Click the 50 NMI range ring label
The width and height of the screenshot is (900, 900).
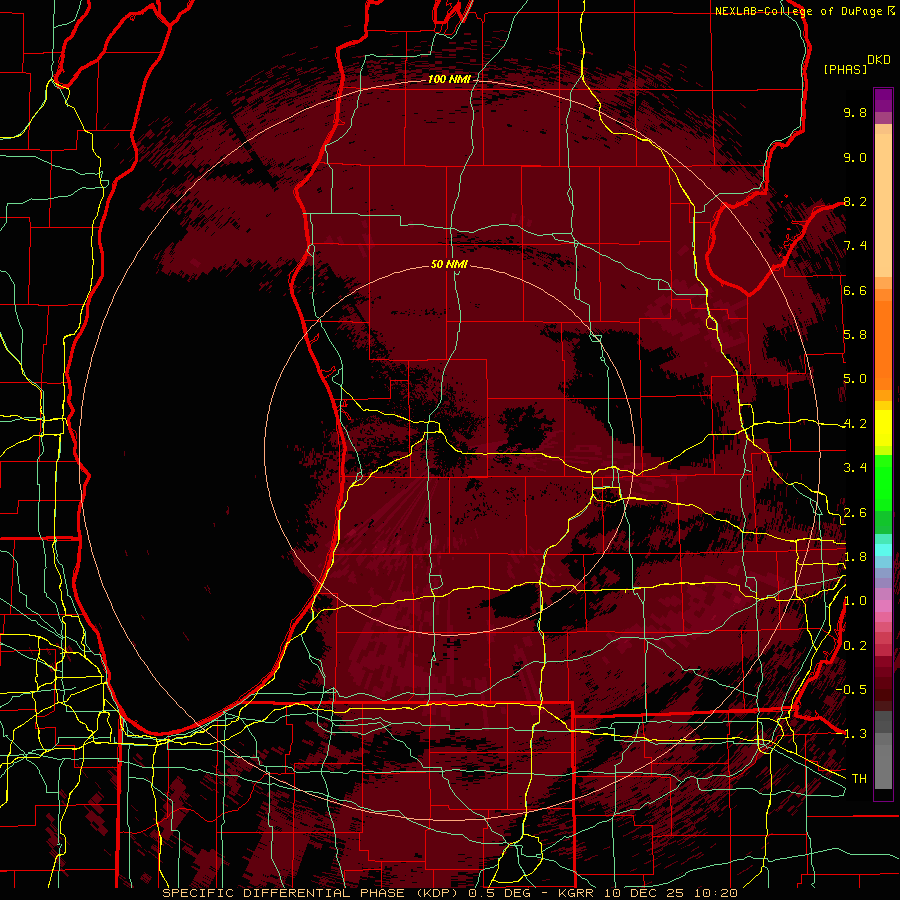[x=449, y=264]
